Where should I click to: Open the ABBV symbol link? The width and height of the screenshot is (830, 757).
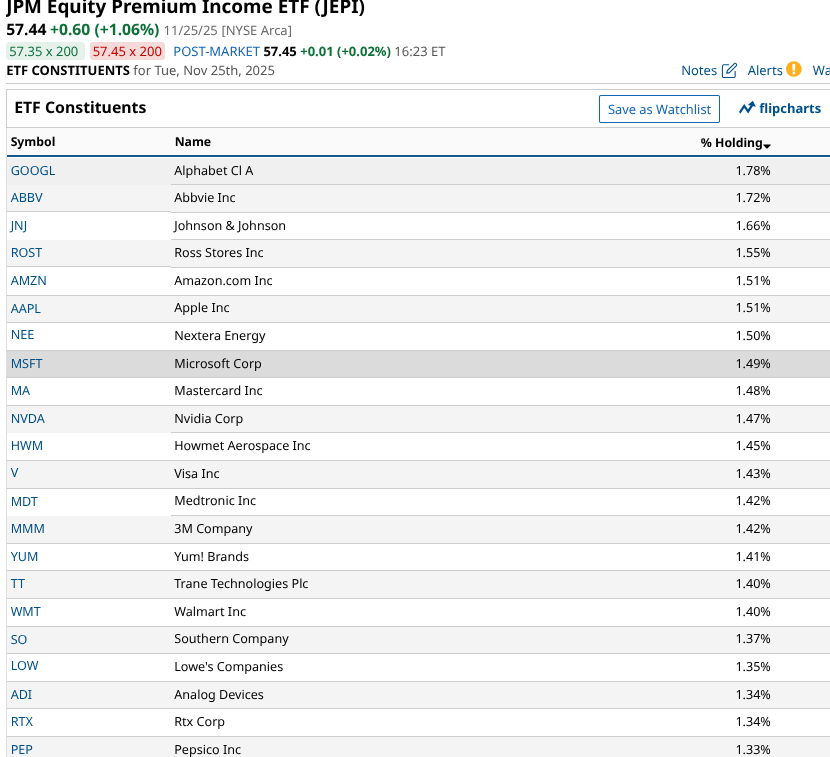pos(26,197)
